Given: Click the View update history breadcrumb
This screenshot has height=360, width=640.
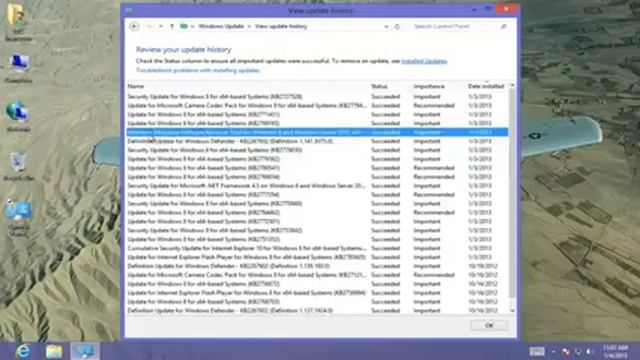Looking at the screenshot, I should click(x=281, y=27).
